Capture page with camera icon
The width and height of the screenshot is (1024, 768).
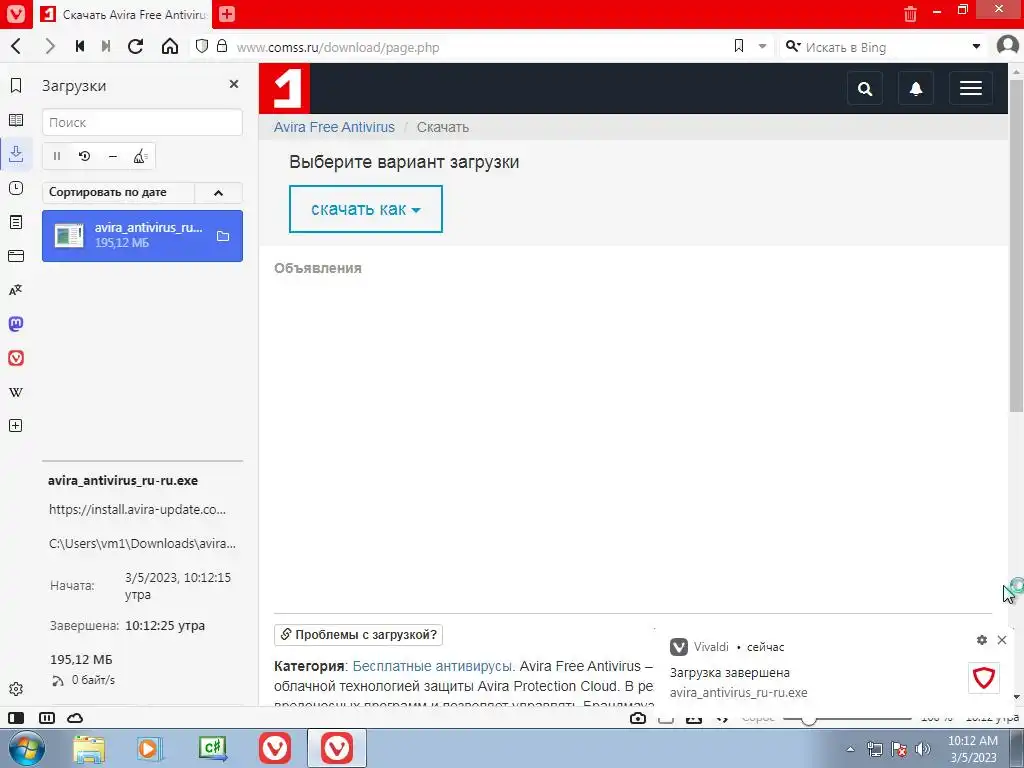coord(637,718)
